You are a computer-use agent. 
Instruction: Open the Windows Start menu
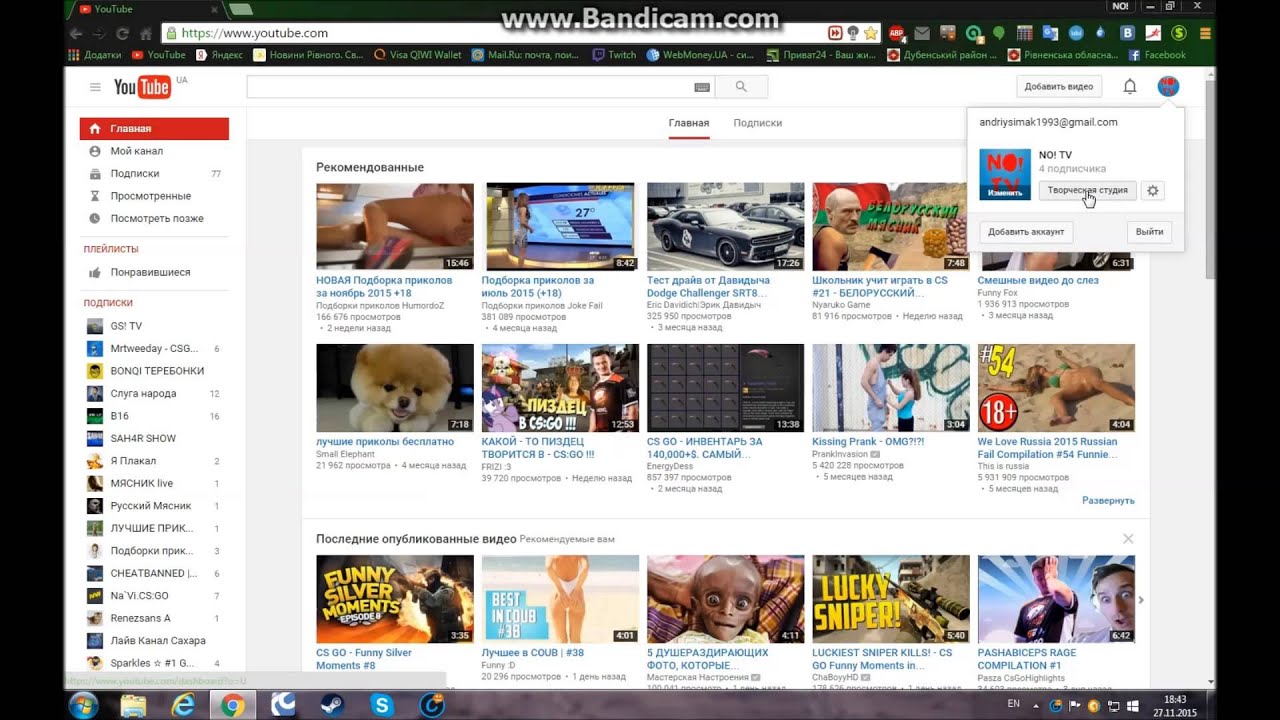tap(83, 704)
